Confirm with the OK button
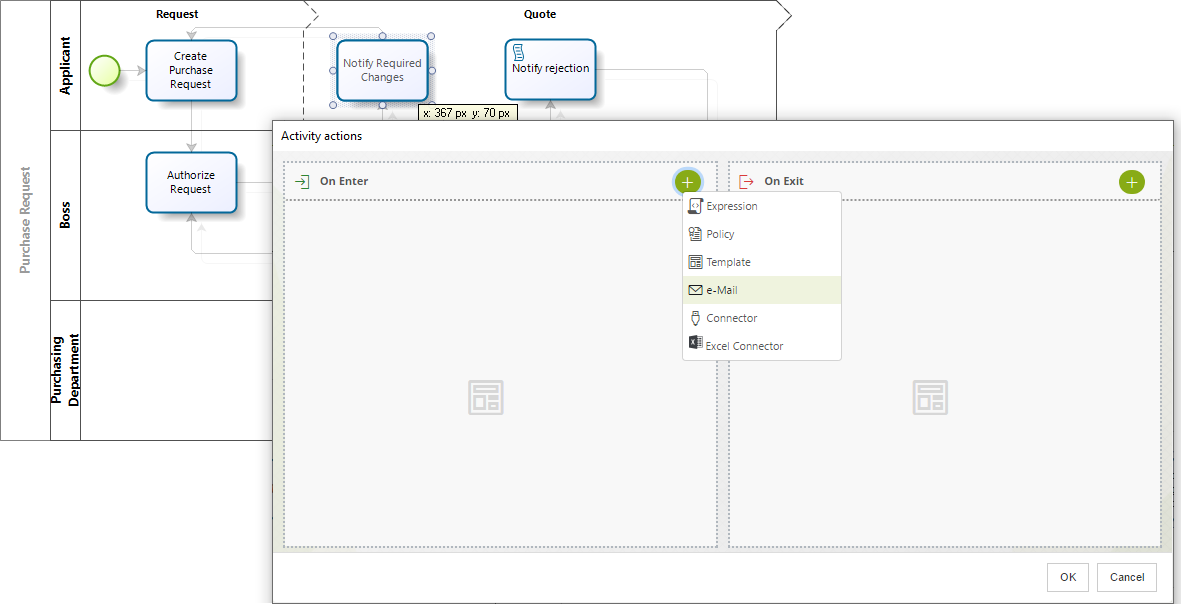1181x604 pixels. [1068, 578]
